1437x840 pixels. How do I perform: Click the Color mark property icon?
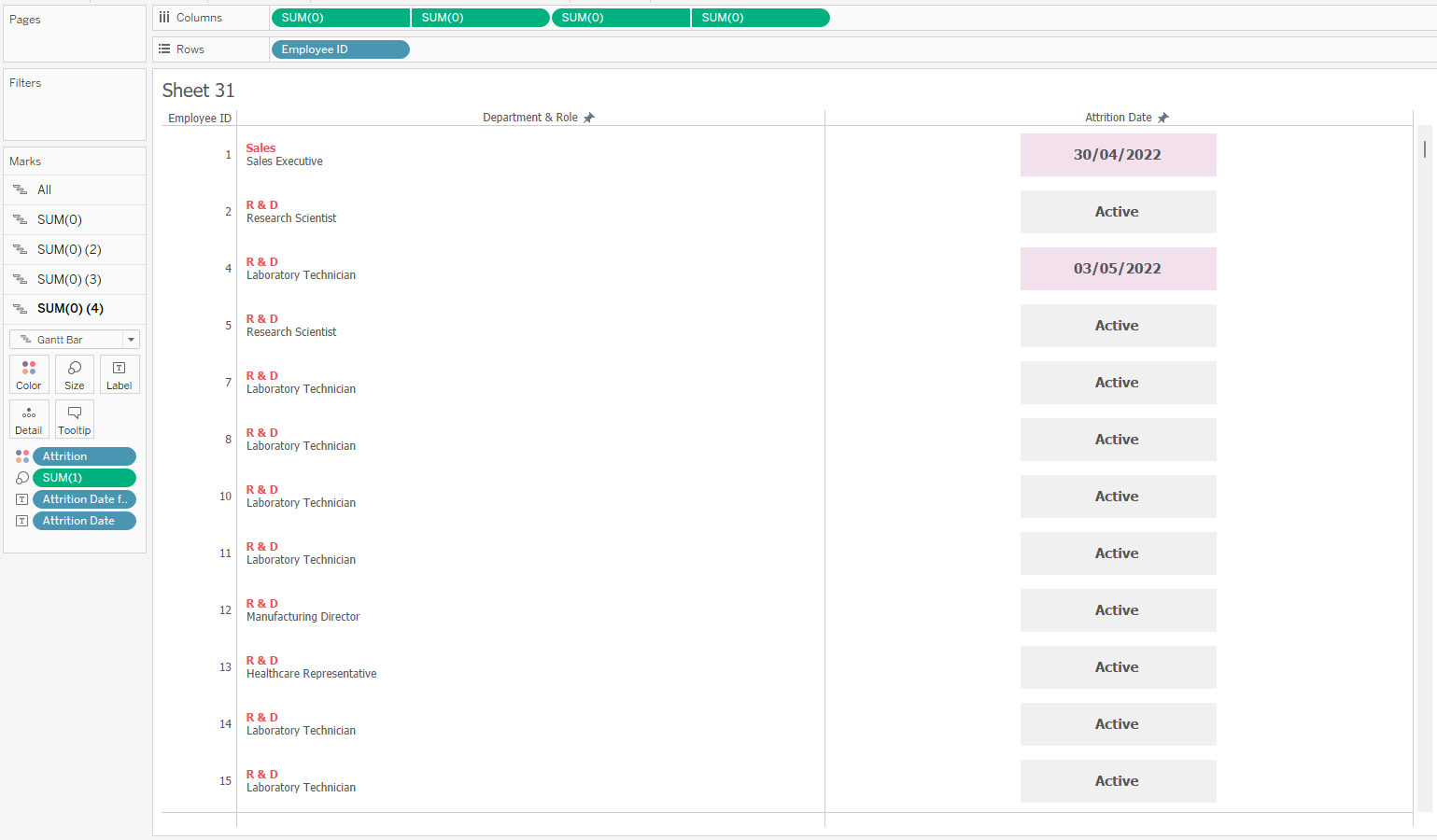pos(29,374)
